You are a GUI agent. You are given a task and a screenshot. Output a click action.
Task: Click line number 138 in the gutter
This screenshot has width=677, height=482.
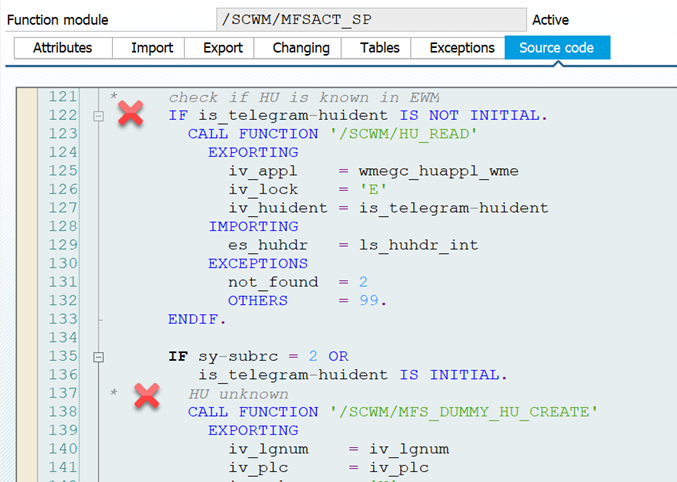tap(63, 412)
